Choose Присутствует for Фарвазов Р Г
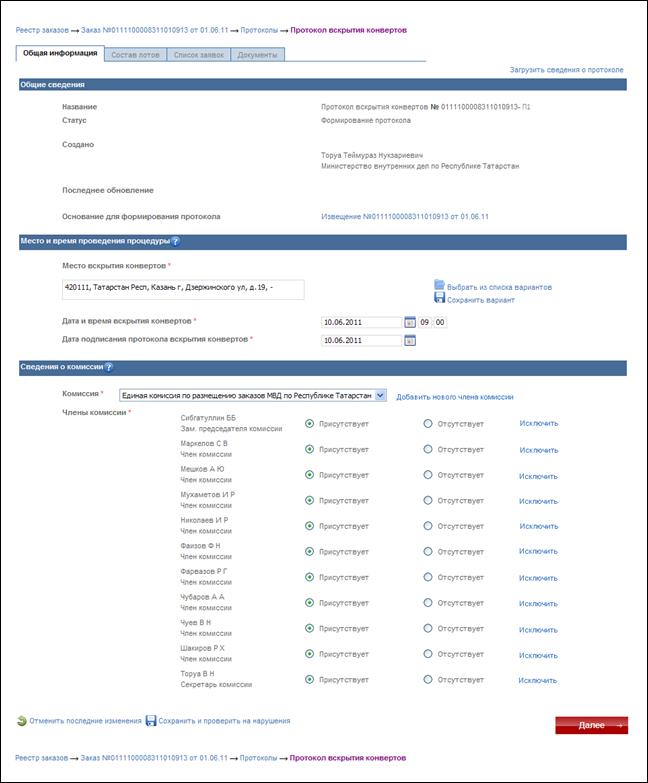Screen dimensions: 648x783 (x=310, y=577)
